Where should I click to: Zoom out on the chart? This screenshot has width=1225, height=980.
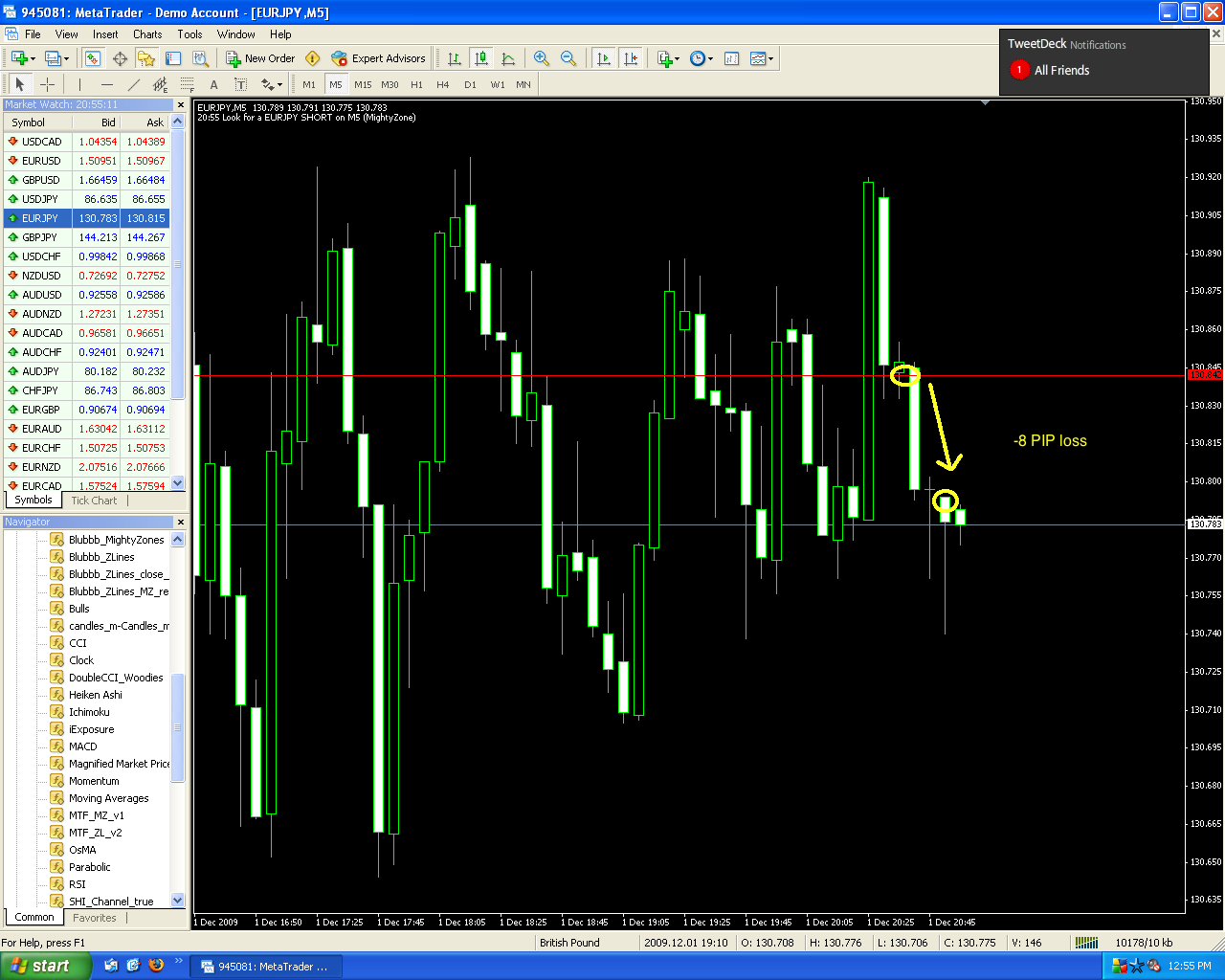(568, 58)
